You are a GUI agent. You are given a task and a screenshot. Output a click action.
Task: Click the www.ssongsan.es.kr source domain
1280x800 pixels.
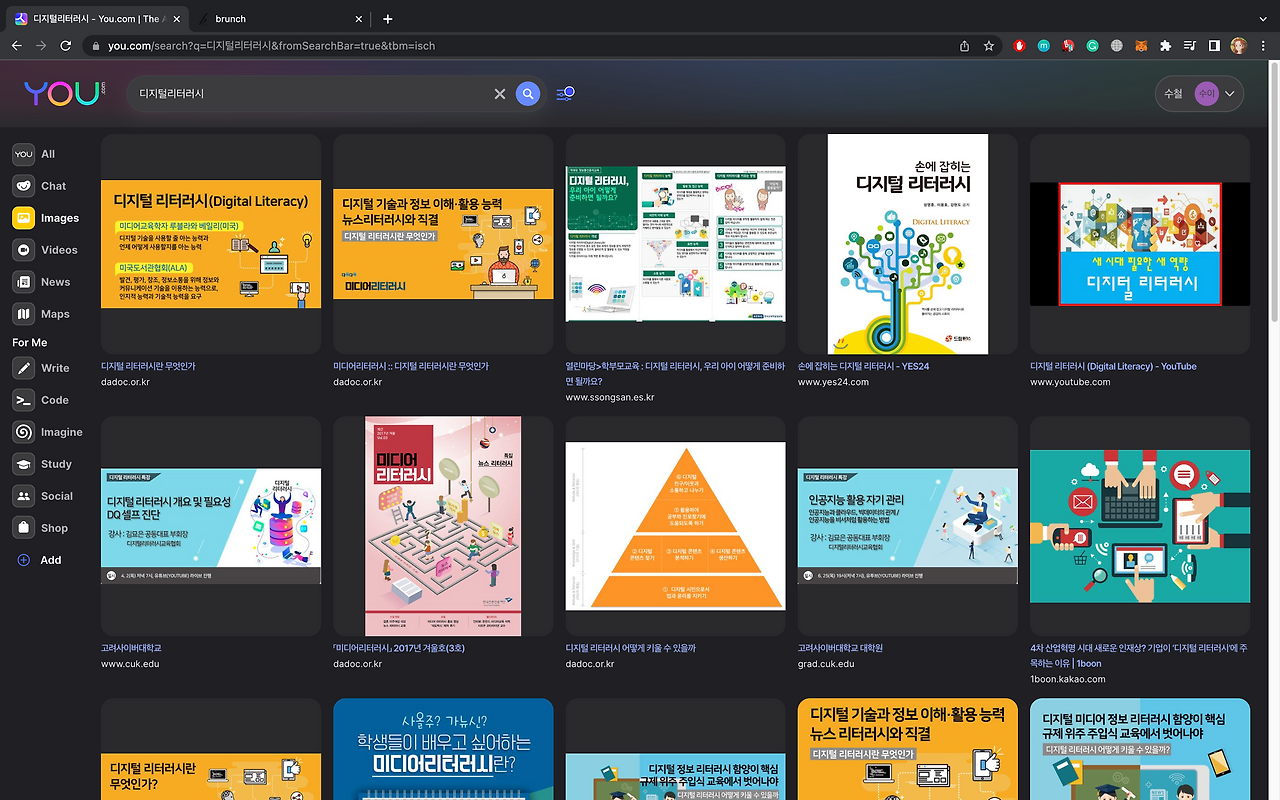610,398
